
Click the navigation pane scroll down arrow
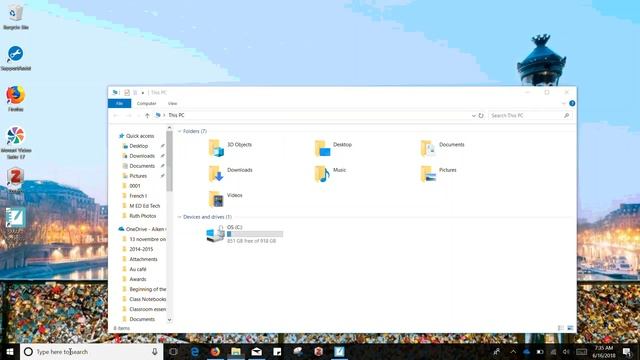[x=169, y=320]
